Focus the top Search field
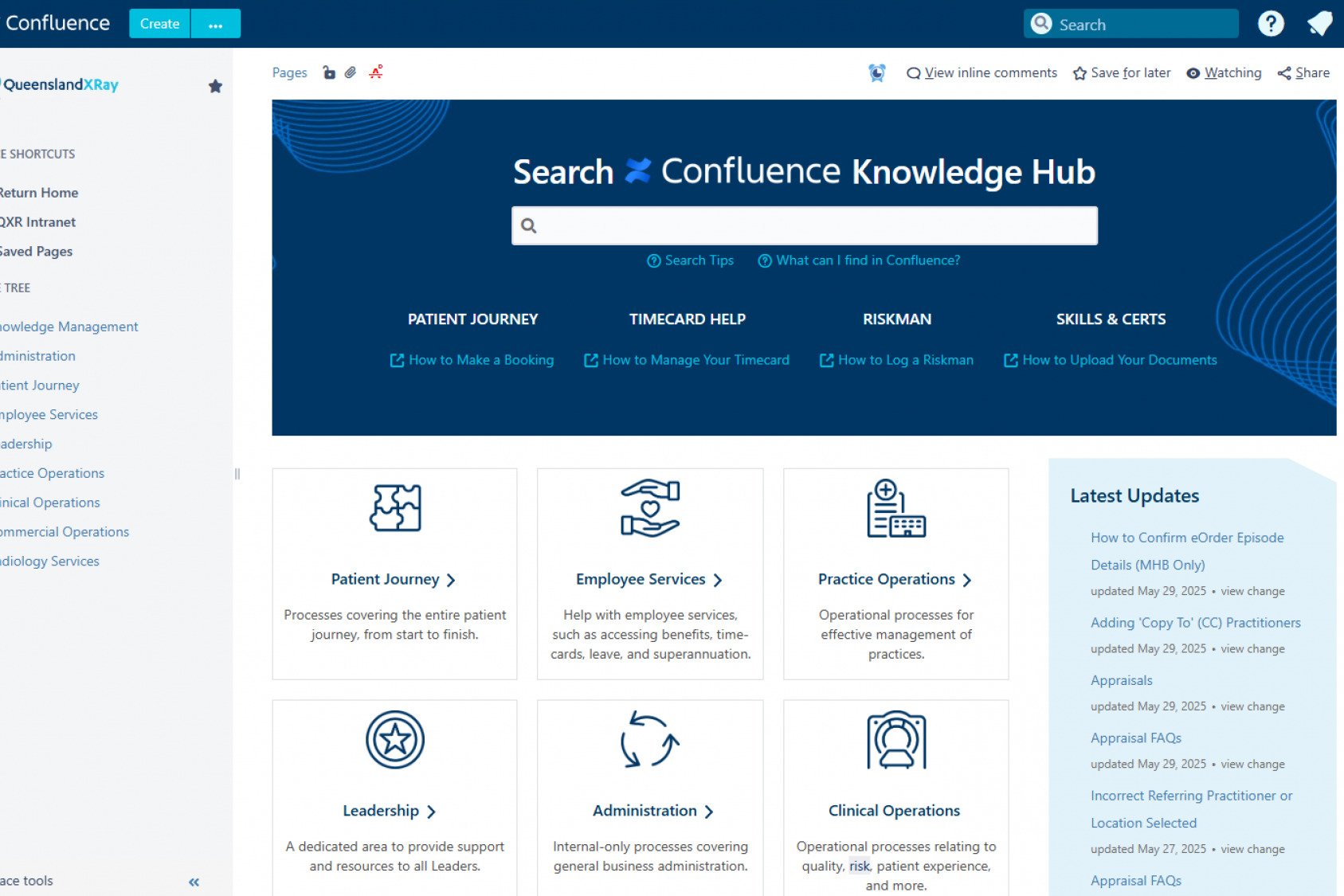This screenshot has width=1344, height=896. point(1131,24)
